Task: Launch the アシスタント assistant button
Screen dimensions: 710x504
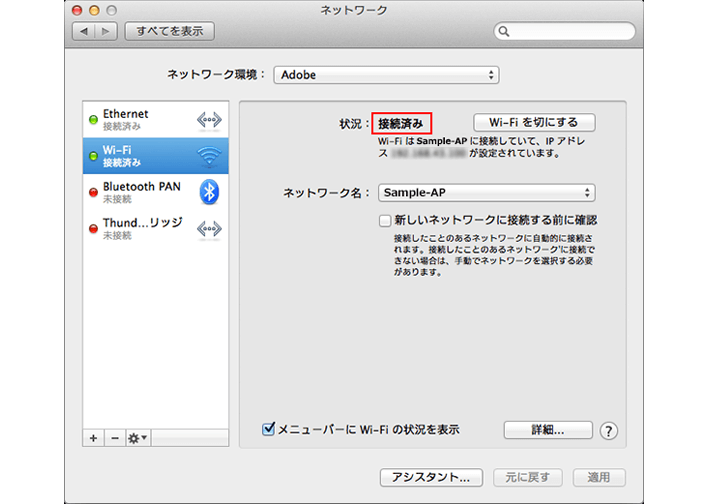Action: tap(431, 478)
